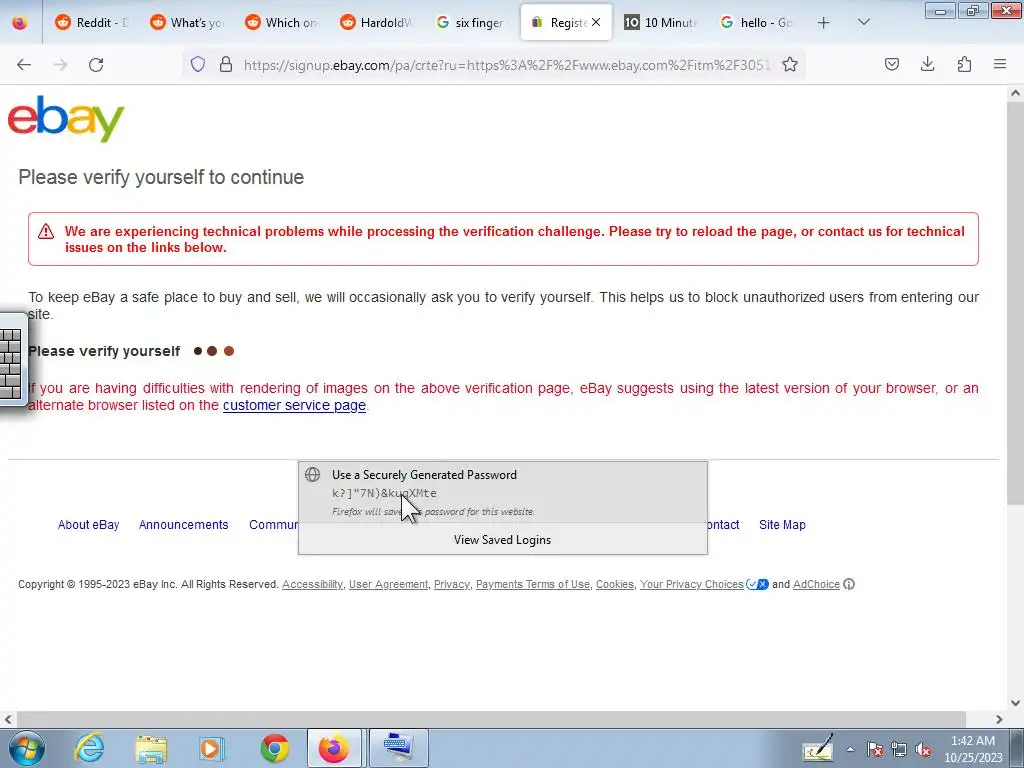Open the customer service page link

pos(295,405)
